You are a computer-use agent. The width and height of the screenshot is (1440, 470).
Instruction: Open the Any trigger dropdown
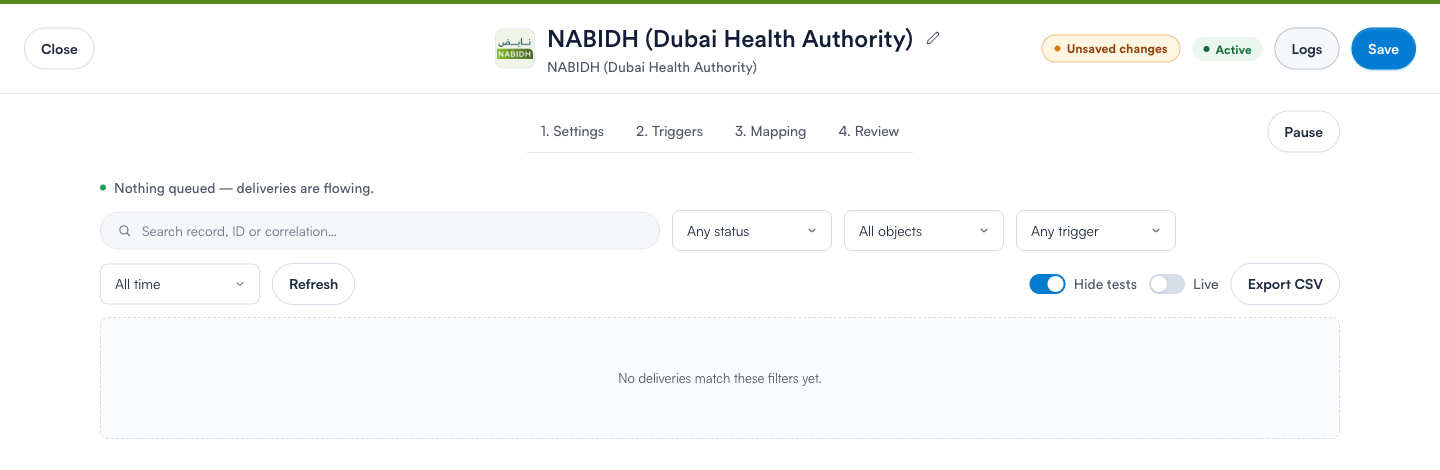(x=1096, y=231)
